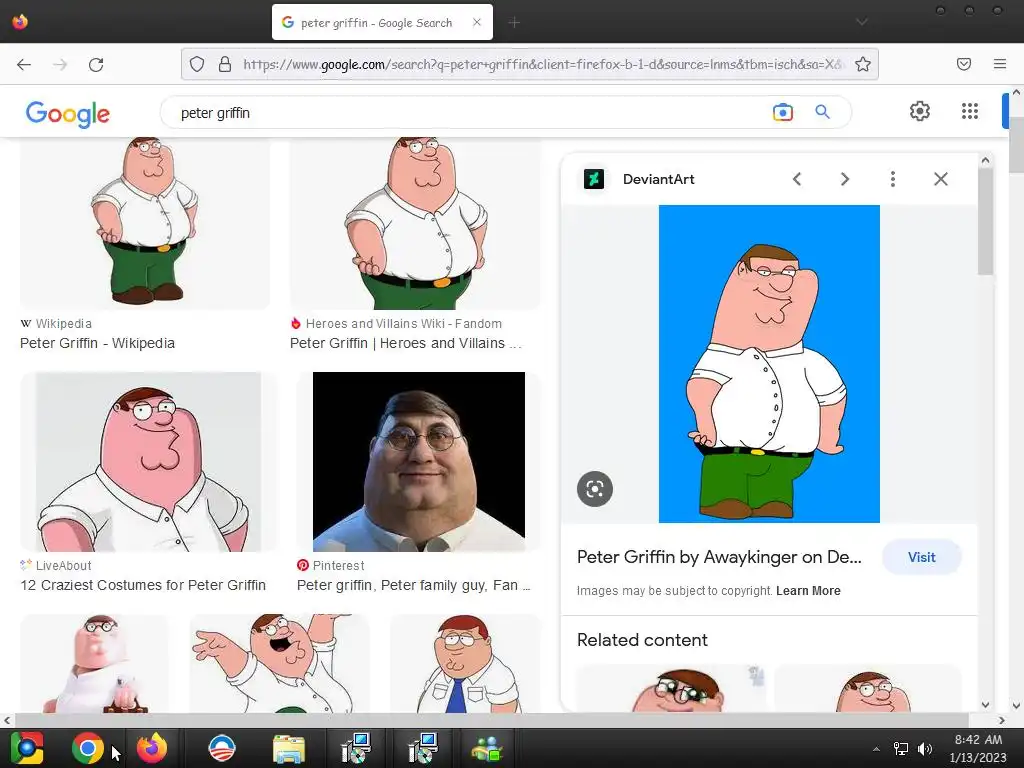This screenshot has width=1024, height=768.
Task: Click Peter Griffin - Wikipedia caption
Action: [97, 344]
